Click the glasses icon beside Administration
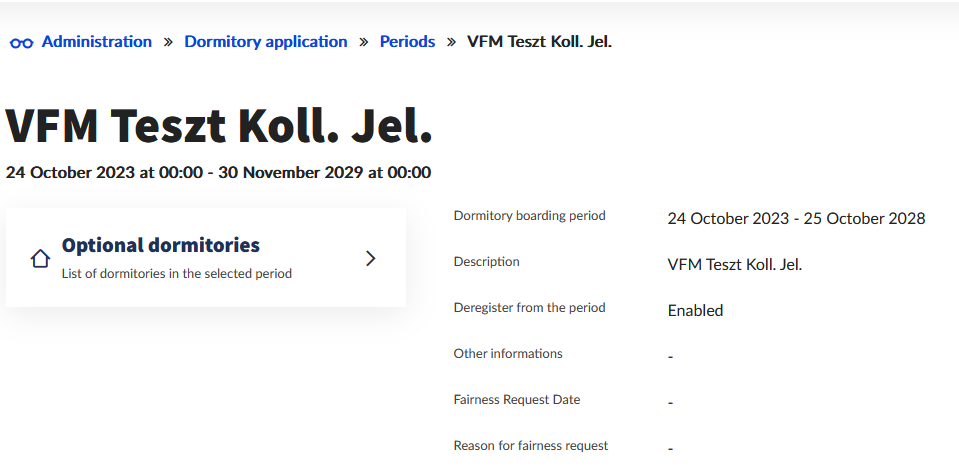Viewport: 959px width, 471px height. (21, 43)
